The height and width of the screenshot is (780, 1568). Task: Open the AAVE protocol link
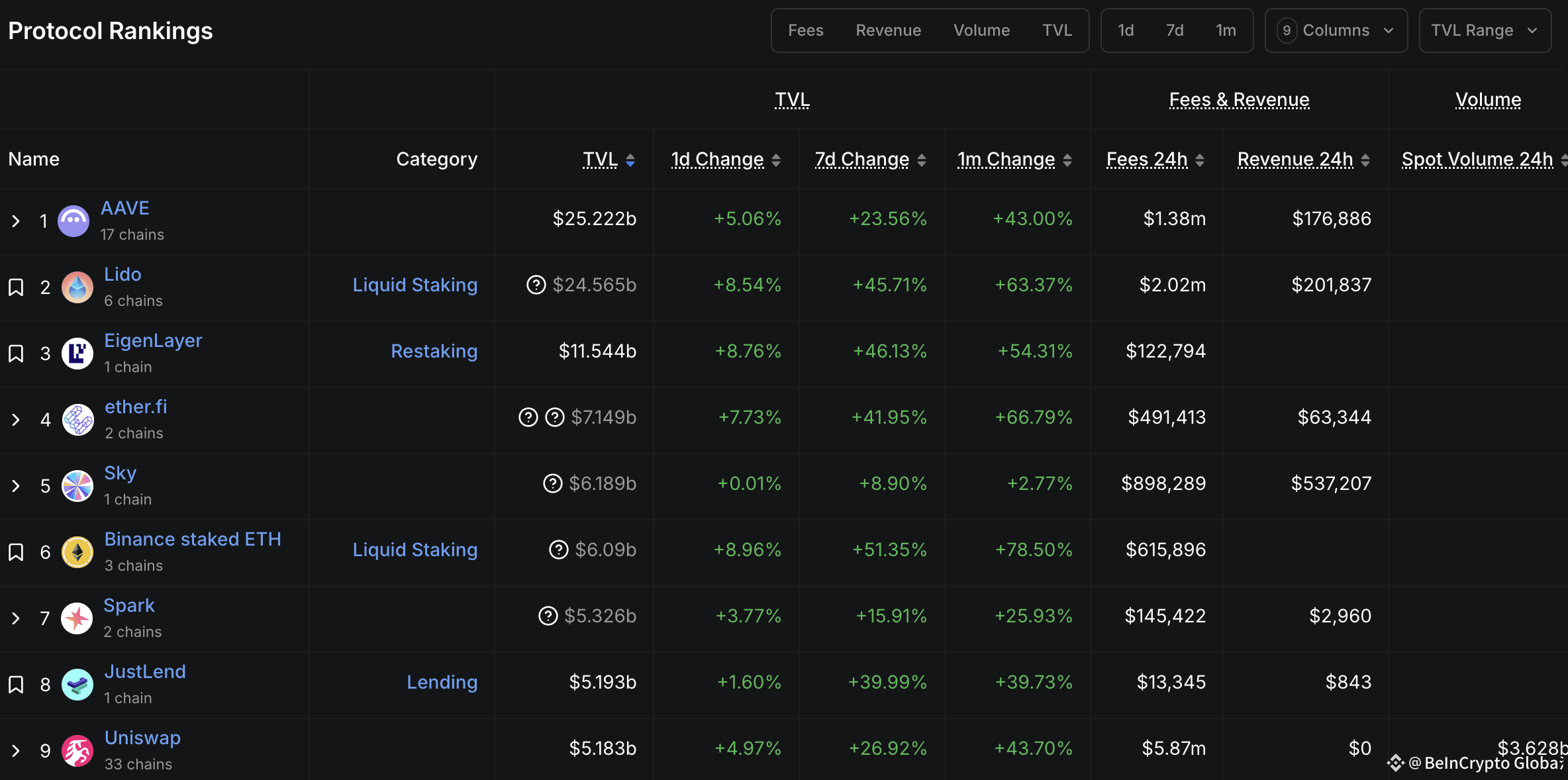tap(125, 208)
